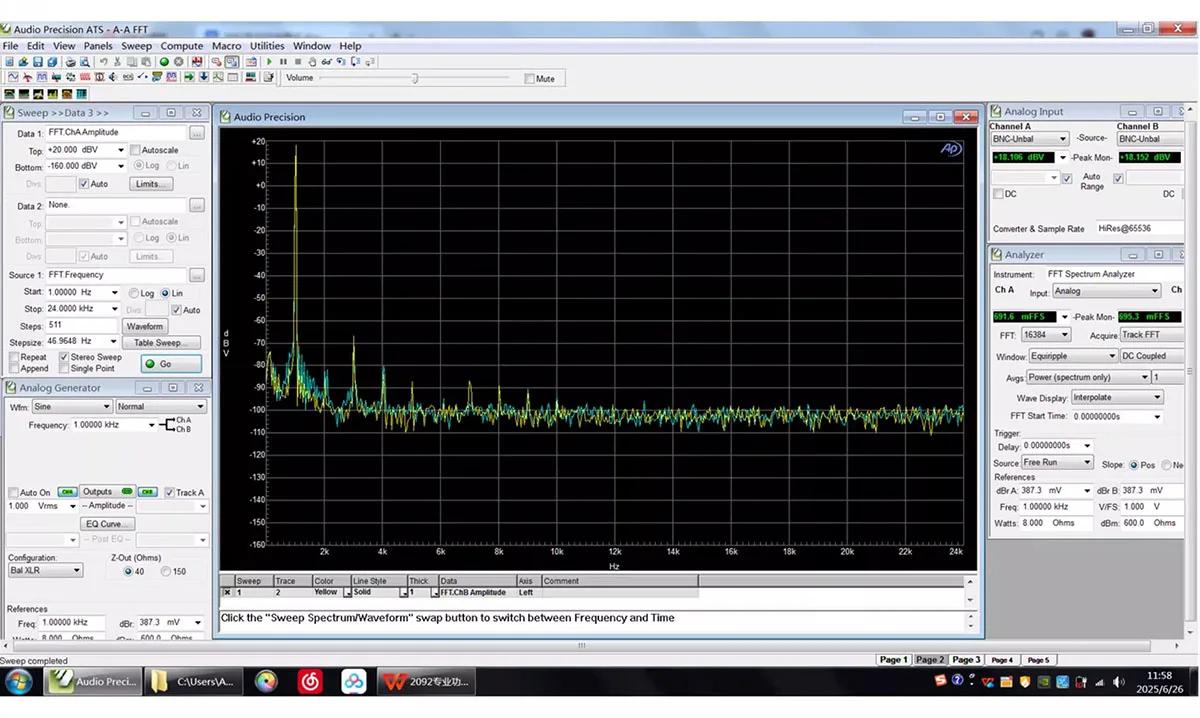Open the File menu
Viewport: 1200px width, 718px height.
click(11, 46)
